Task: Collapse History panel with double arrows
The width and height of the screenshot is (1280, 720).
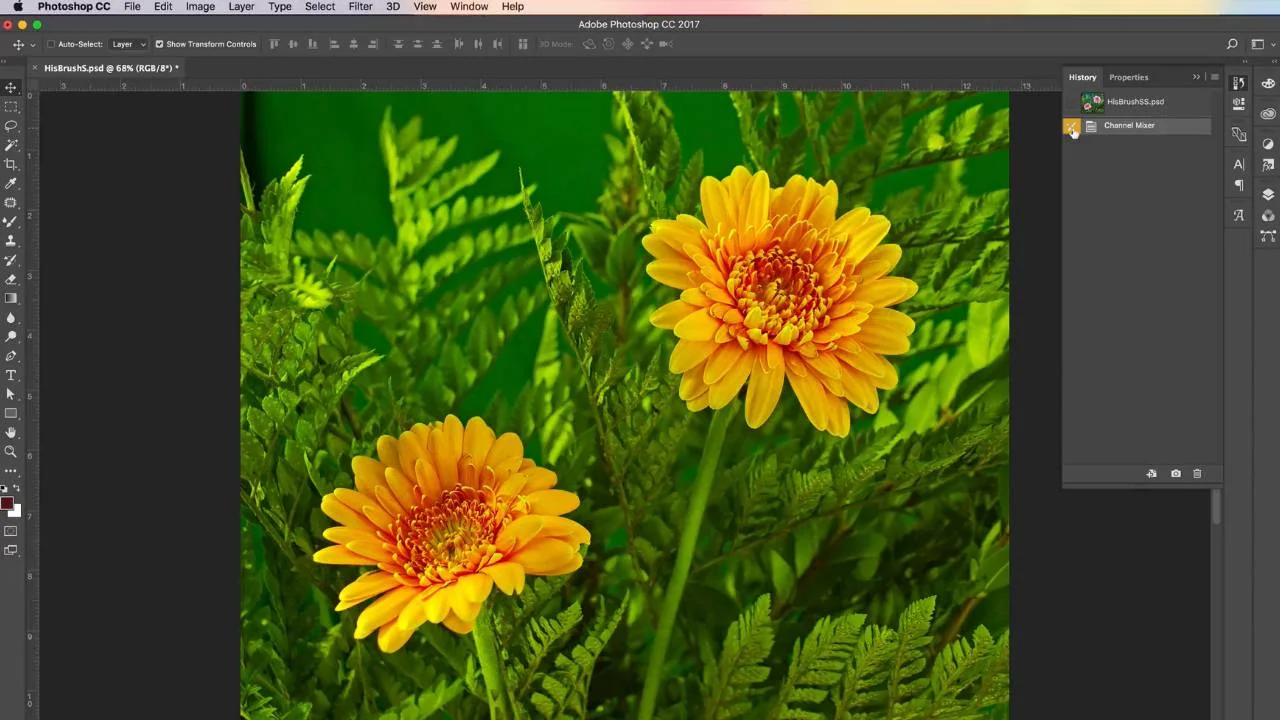Action: coord(1196,77)
